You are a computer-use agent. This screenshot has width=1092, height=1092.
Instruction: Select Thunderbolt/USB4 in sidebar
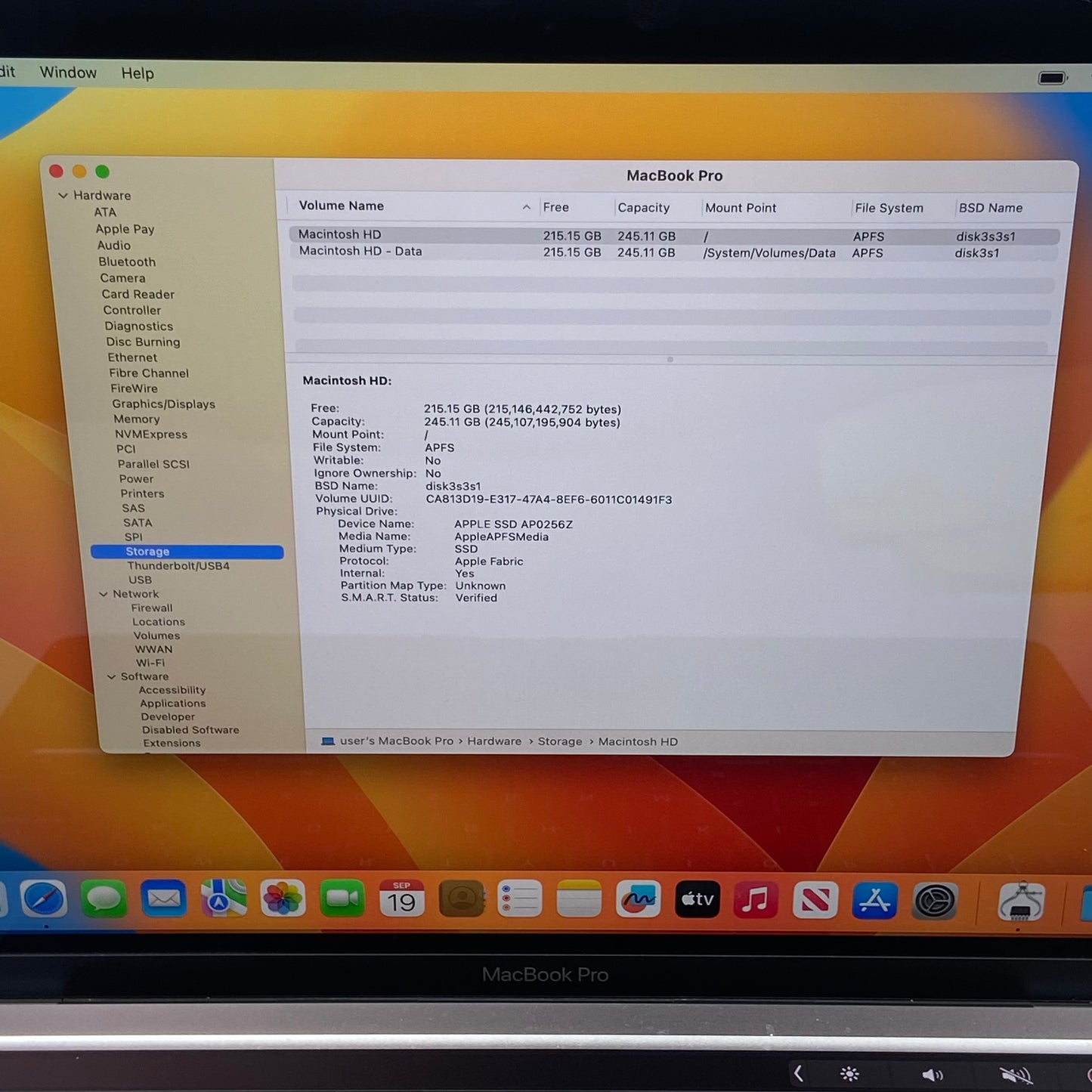click(178, 565)
